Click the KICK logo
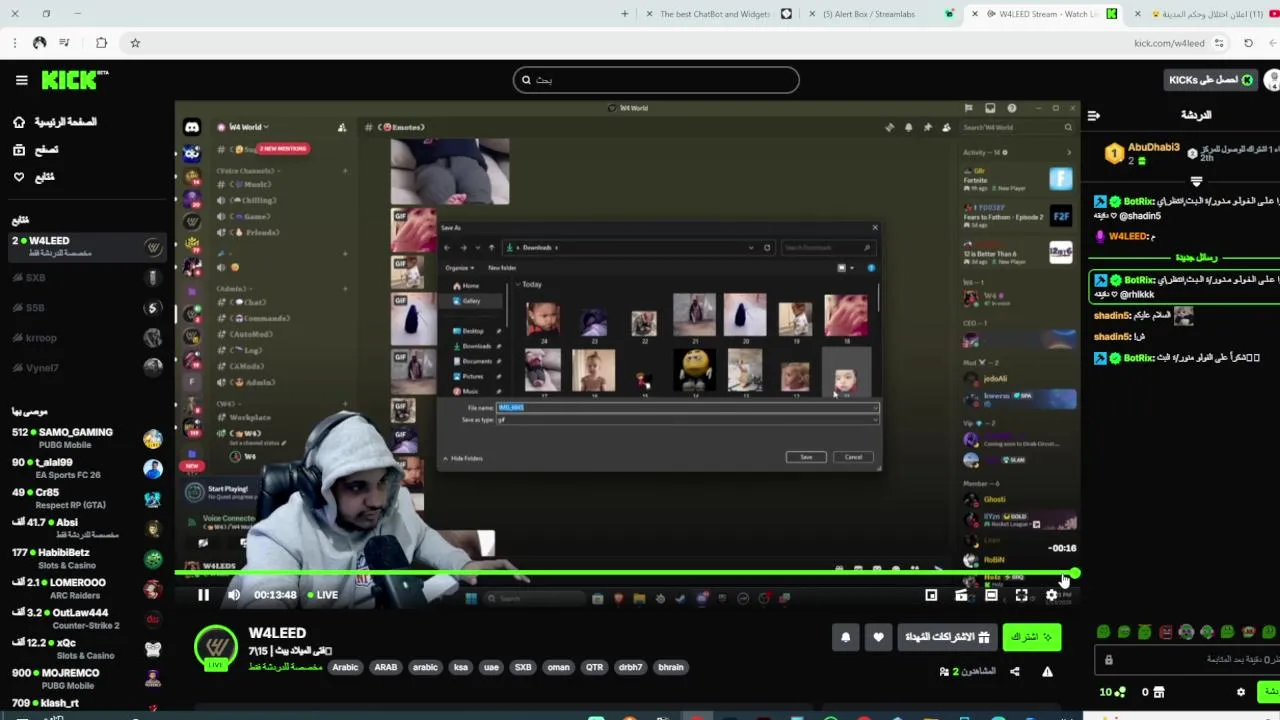1280x720 pixels. pyautogui.click(x=75, y=80)
